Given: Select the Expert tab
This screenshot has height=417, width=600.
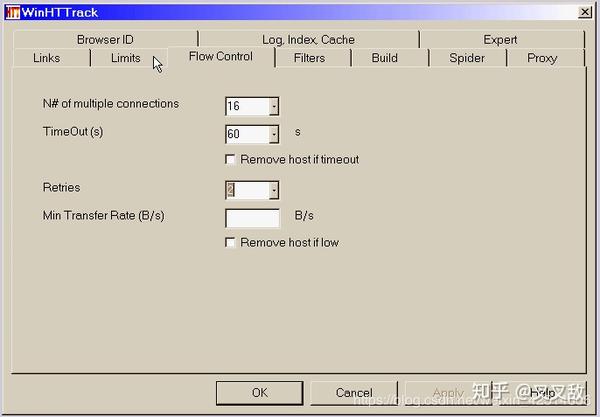Looking at the screenshot, I should point(501,39).
